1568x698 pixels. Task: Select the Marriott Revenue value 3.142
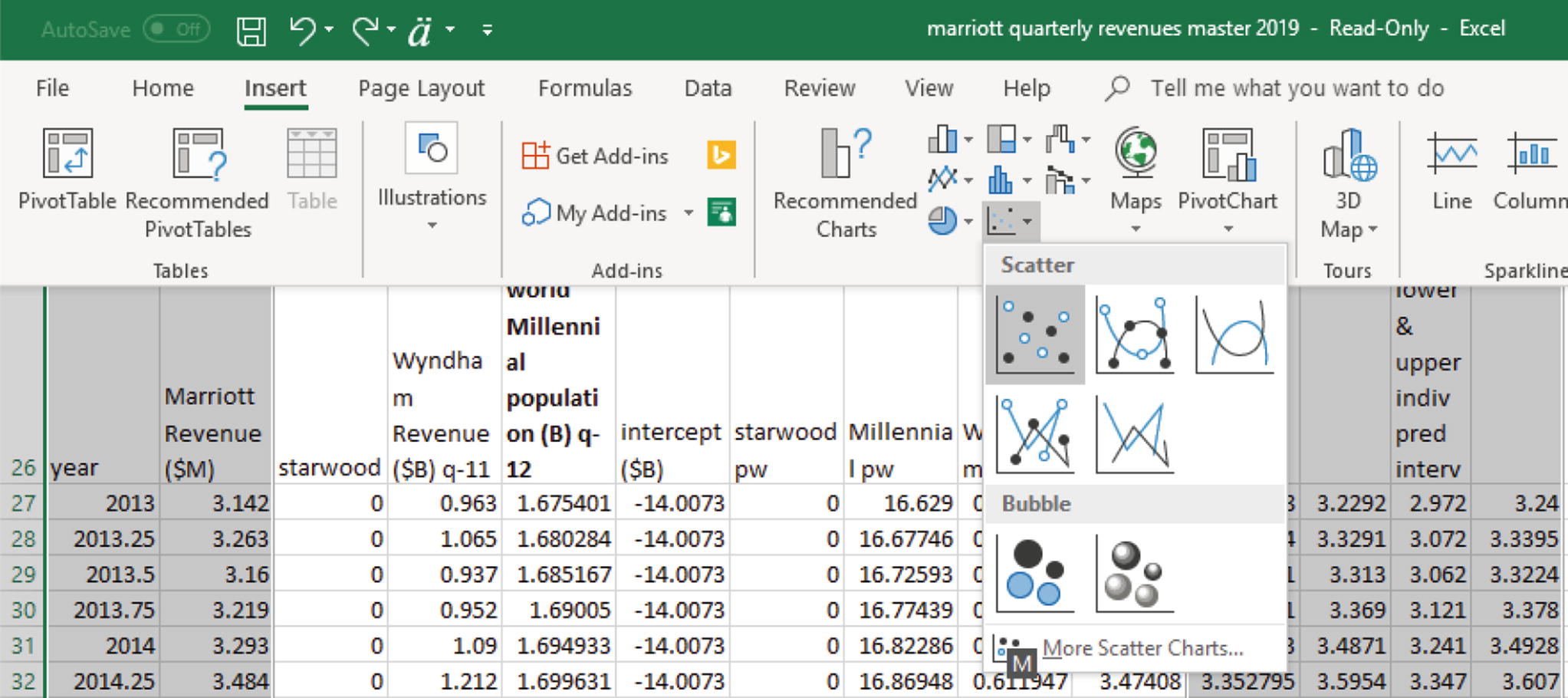(x=216, y=503)
